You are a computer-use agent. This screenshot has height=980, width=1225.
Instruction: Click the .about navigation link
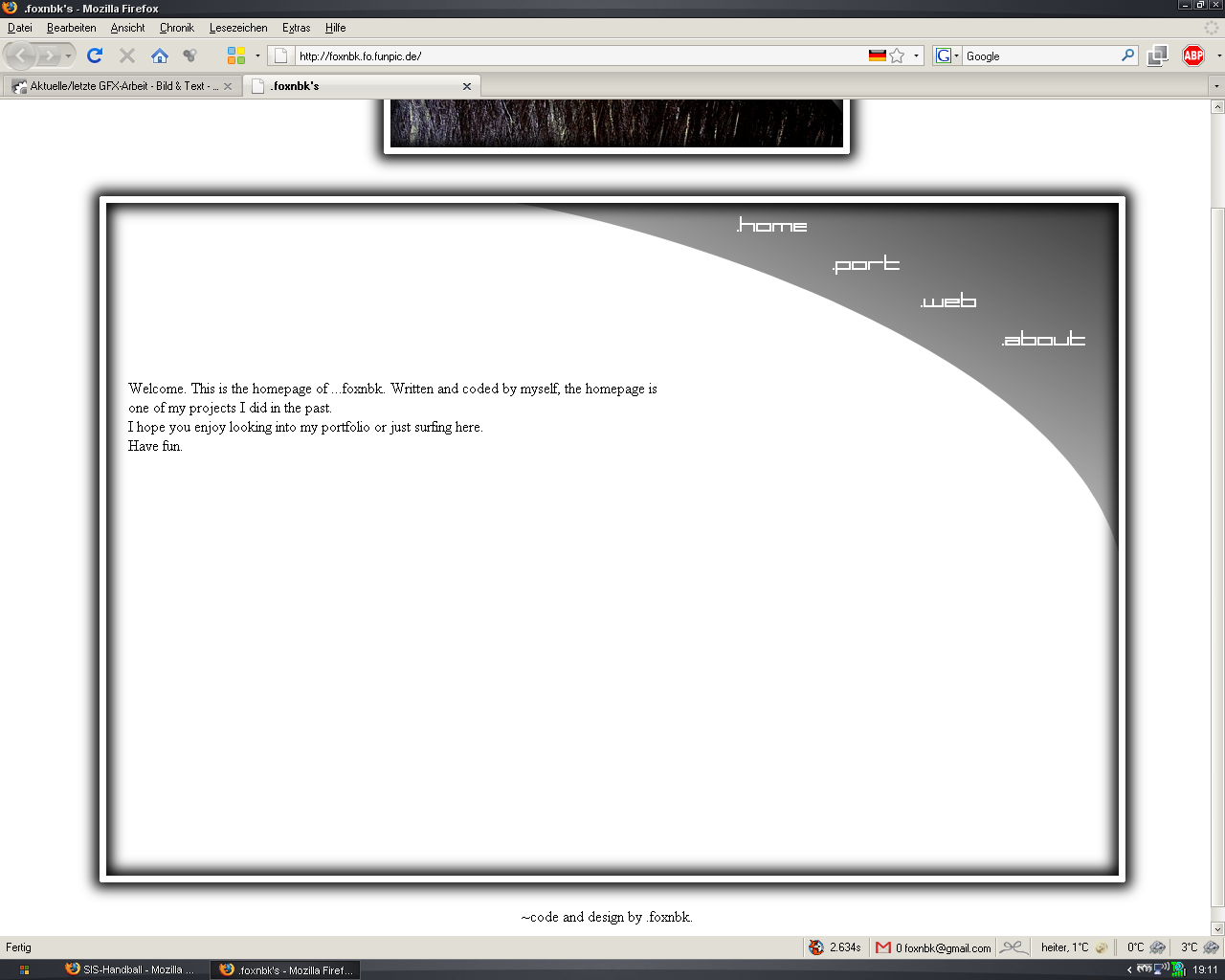pos(1043,339)
